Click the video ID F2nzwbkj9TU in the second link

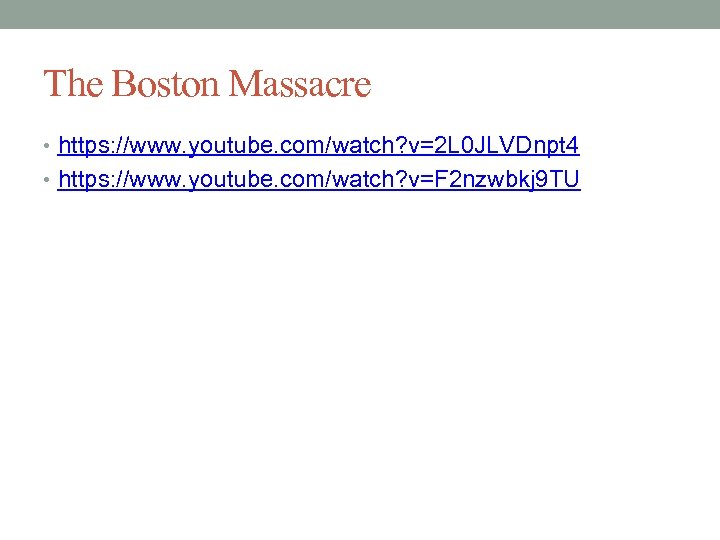click(507, 180)
